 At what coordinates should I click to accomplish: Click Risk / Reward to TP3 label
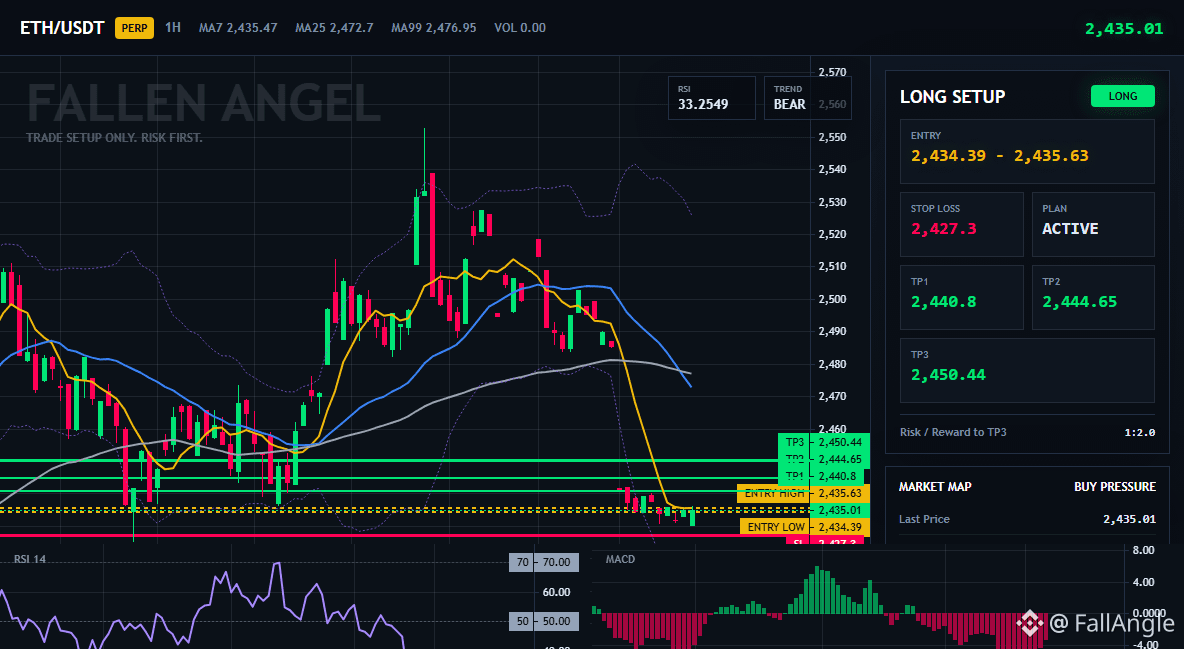(953, 432)
